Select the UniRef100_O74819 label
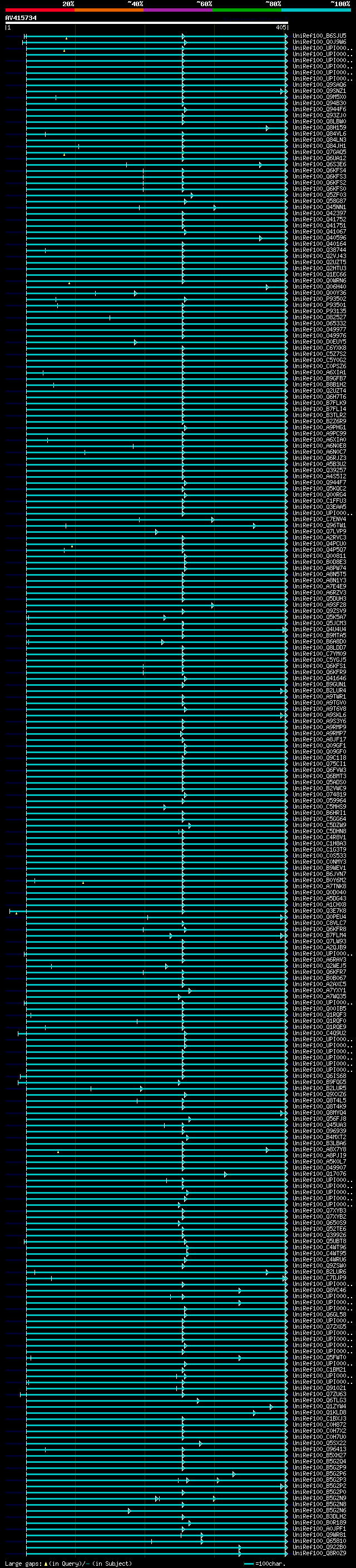Screen dimensions: 356x1568 pyautogui.click(x=319, y=794)
